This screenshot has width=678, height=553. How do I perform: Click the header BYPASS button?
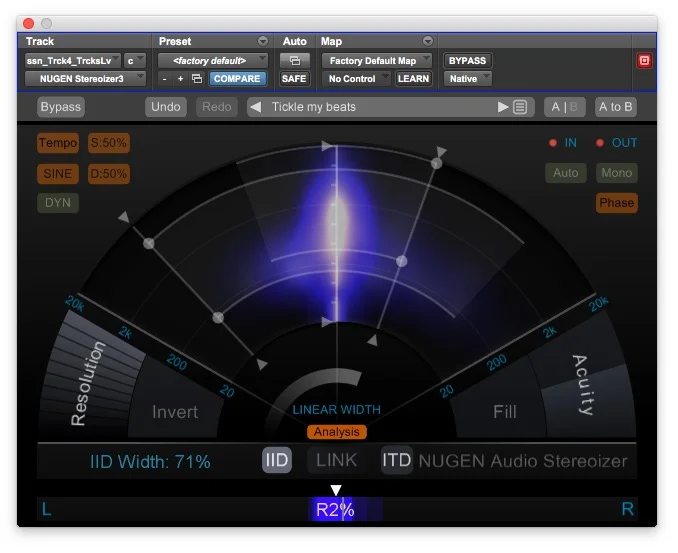tap(467, 61)
